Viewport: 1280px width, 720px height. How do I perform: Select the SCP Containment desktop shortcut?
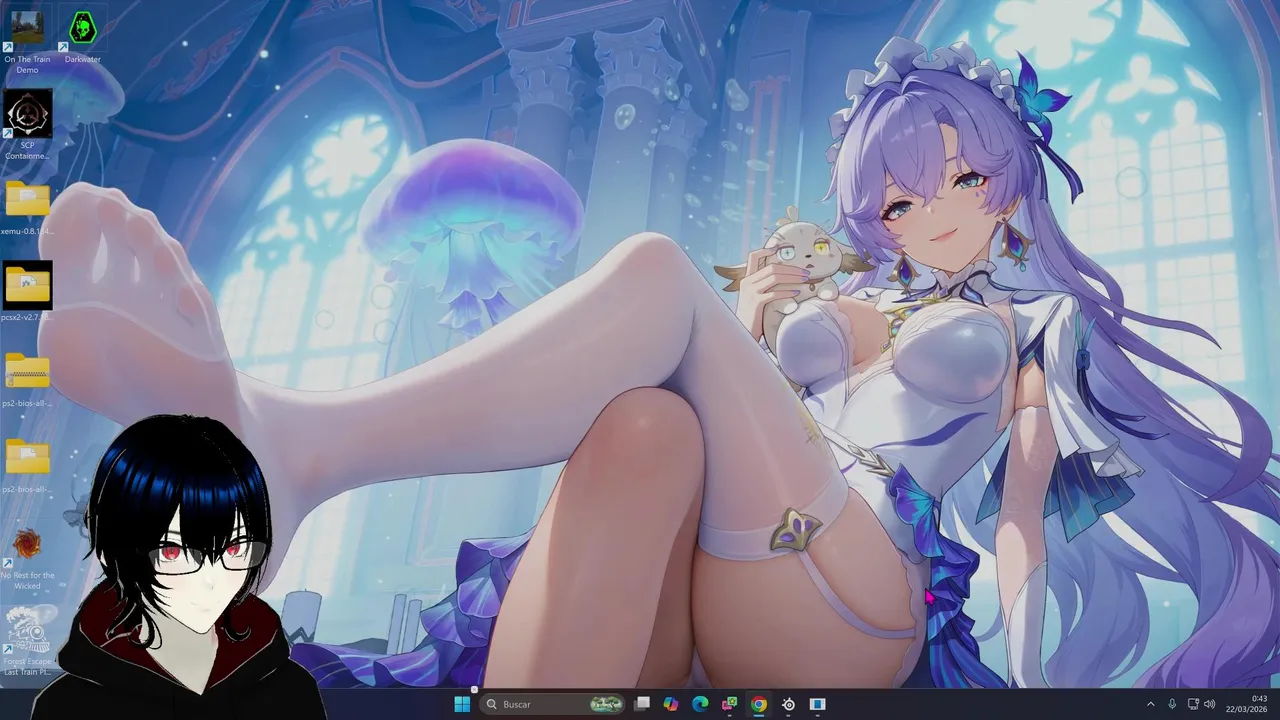click(27, 125)
